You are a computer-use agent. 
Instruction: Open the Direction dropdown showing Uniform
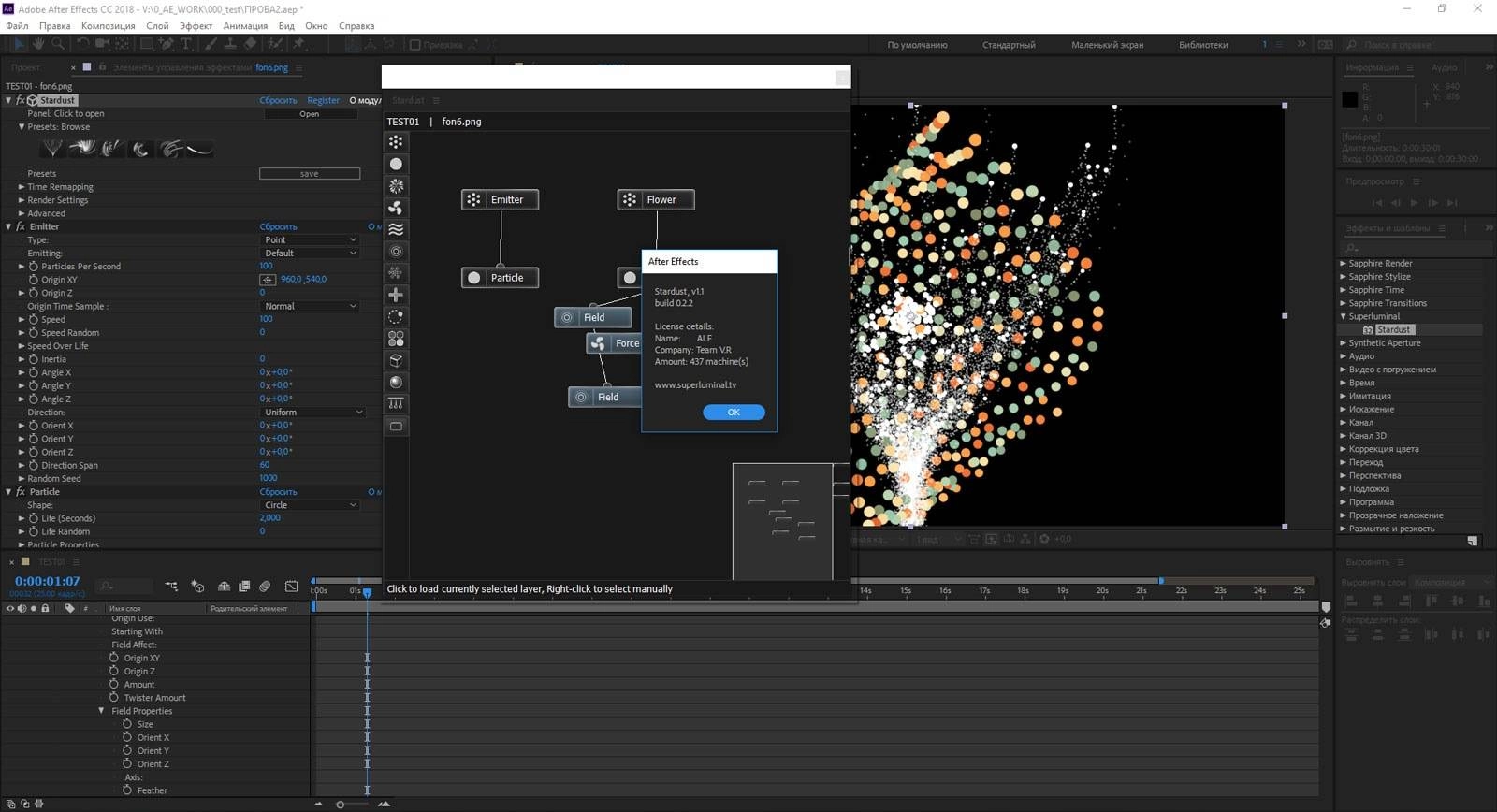pos(313,413)
